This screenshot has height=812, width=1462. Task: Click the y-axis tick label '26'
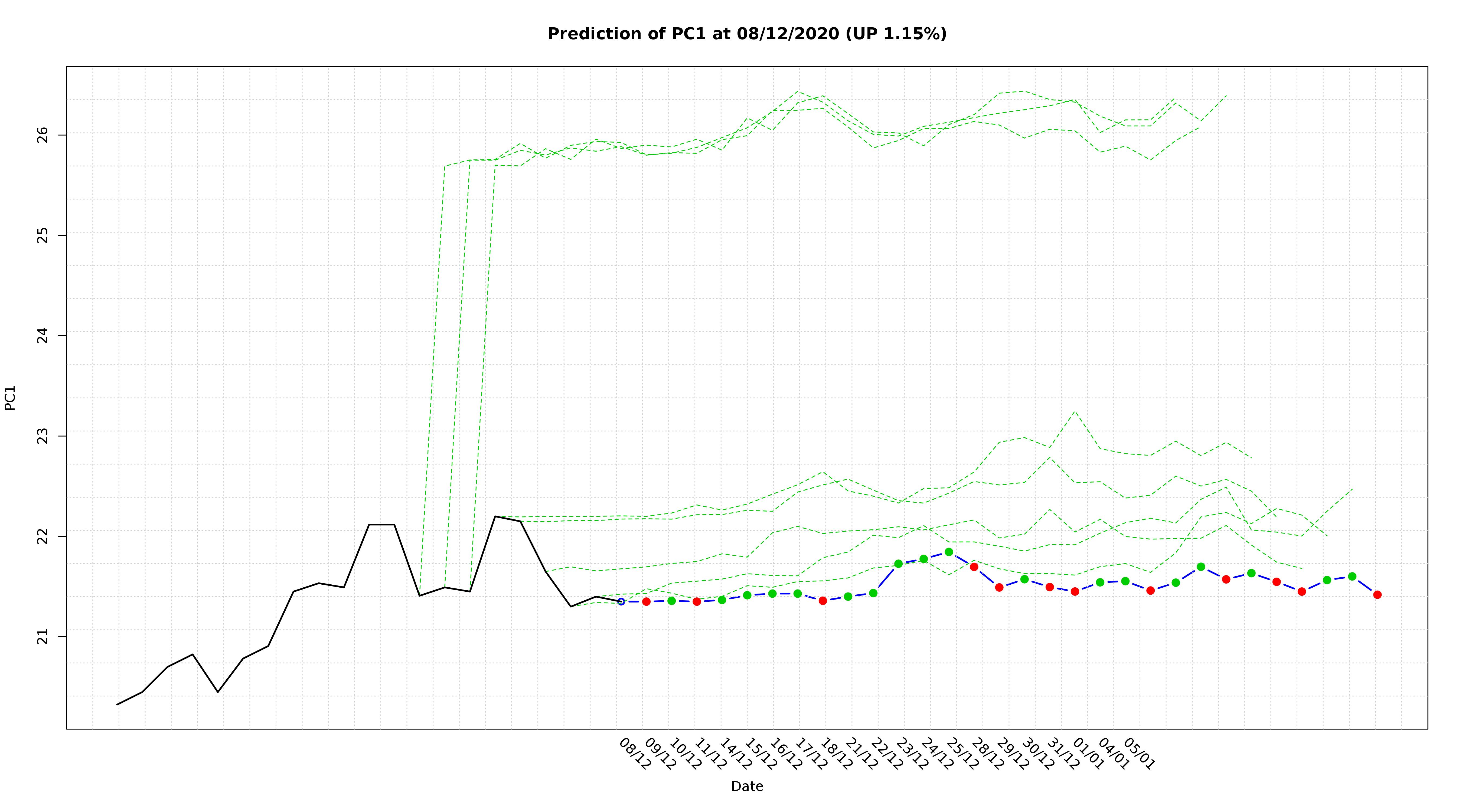tap(43, 135)
